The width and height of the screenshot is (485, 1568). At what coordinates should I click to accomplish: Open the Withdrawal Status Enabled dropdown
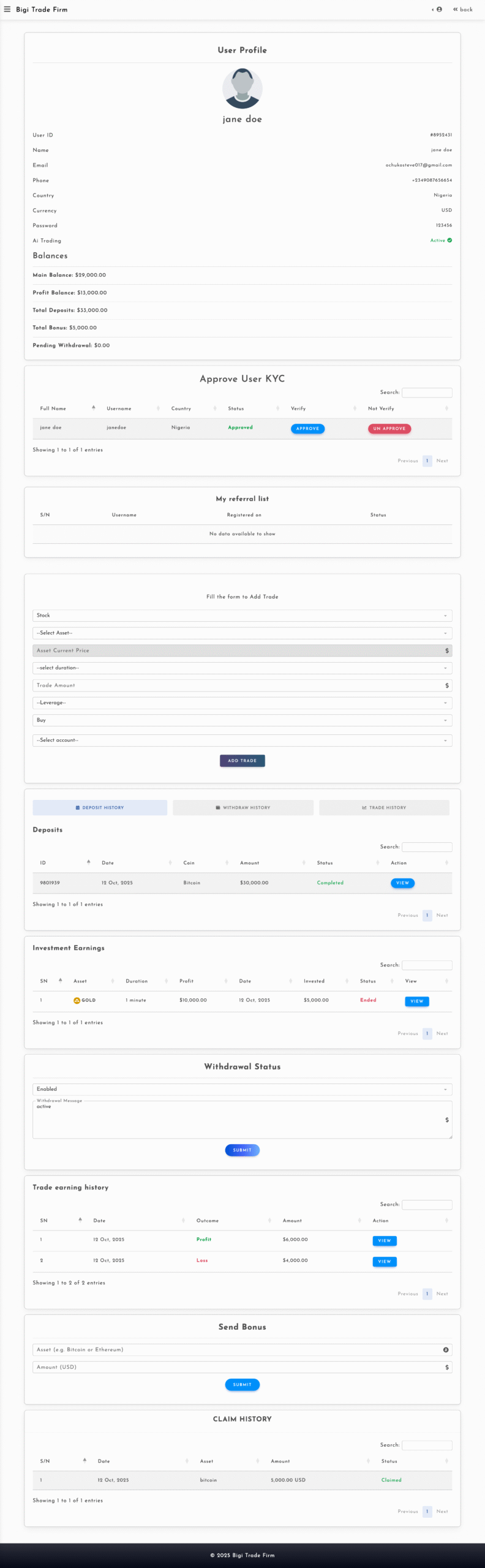242,1089
